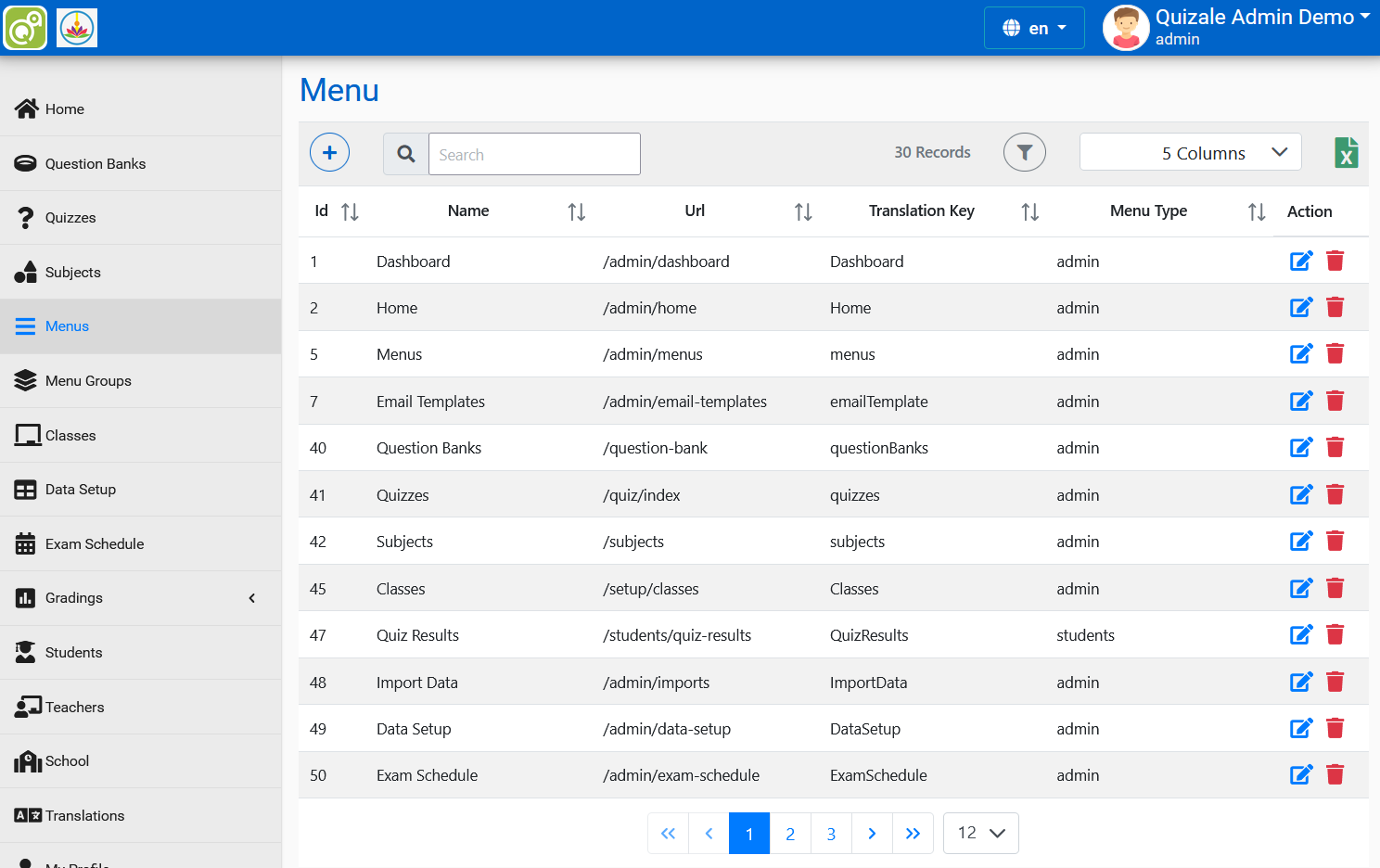The height and width of the screenshot is (868, 1380).
Task: Sort the table by Name column
Action: point(576,211)
